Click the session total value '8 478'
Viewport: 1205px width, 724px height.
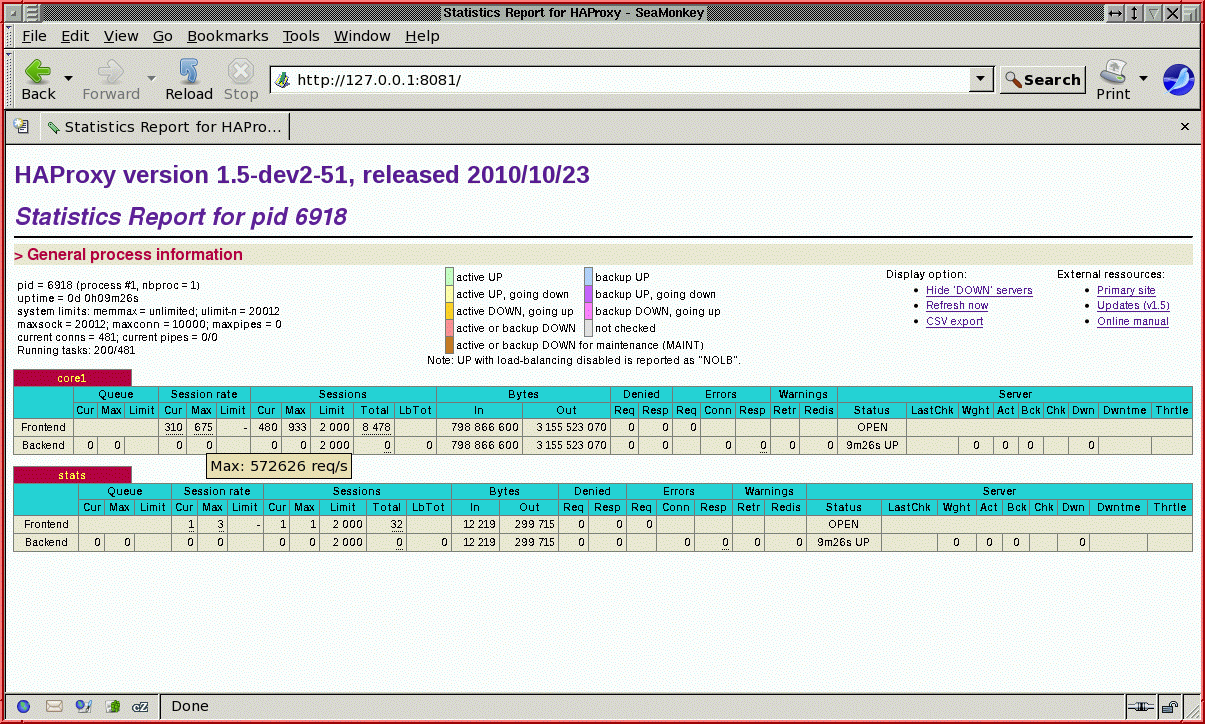[377, 427]
